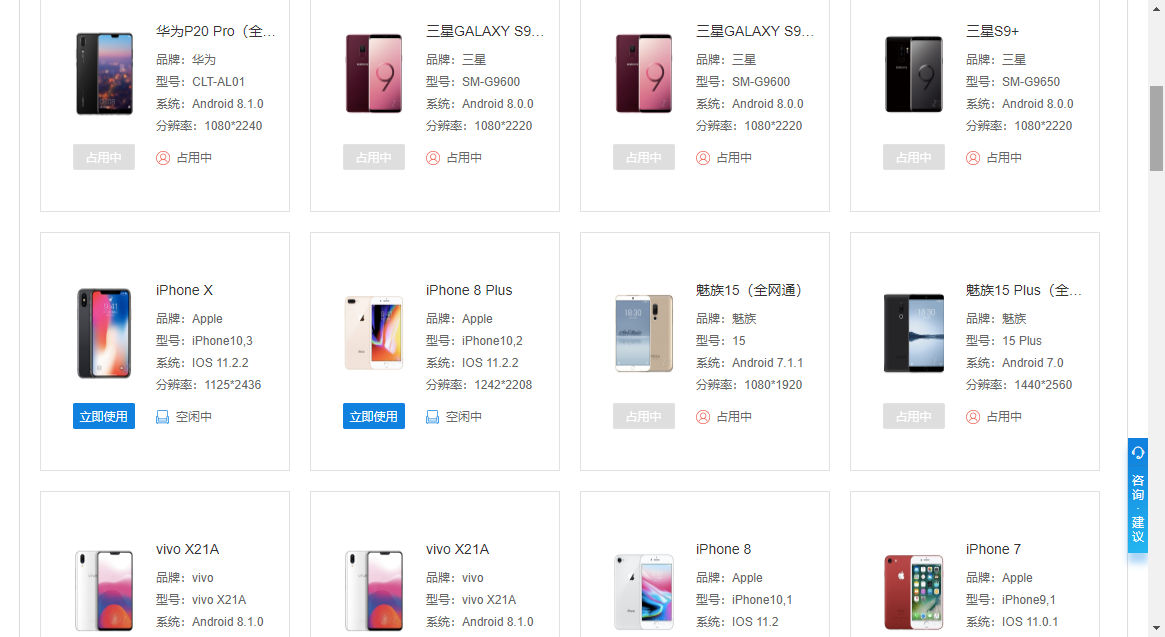Click the vertical scrollbar thumb
The image size is (1165, 637).
click(x=1156, y=128)
